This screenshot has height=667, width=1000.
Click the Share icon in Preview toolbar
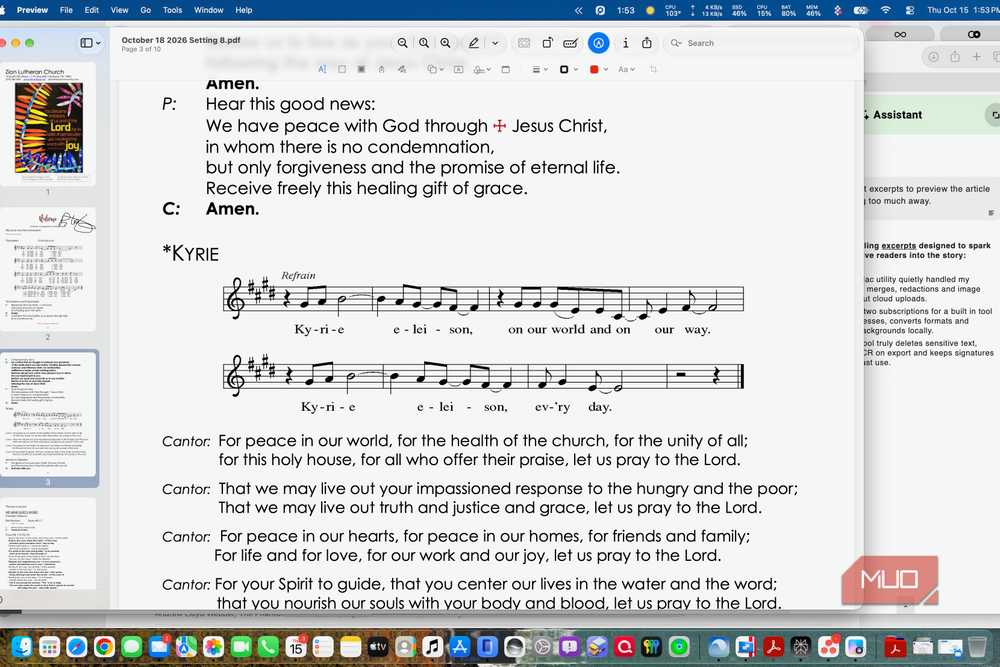click(x=647, y=43)
